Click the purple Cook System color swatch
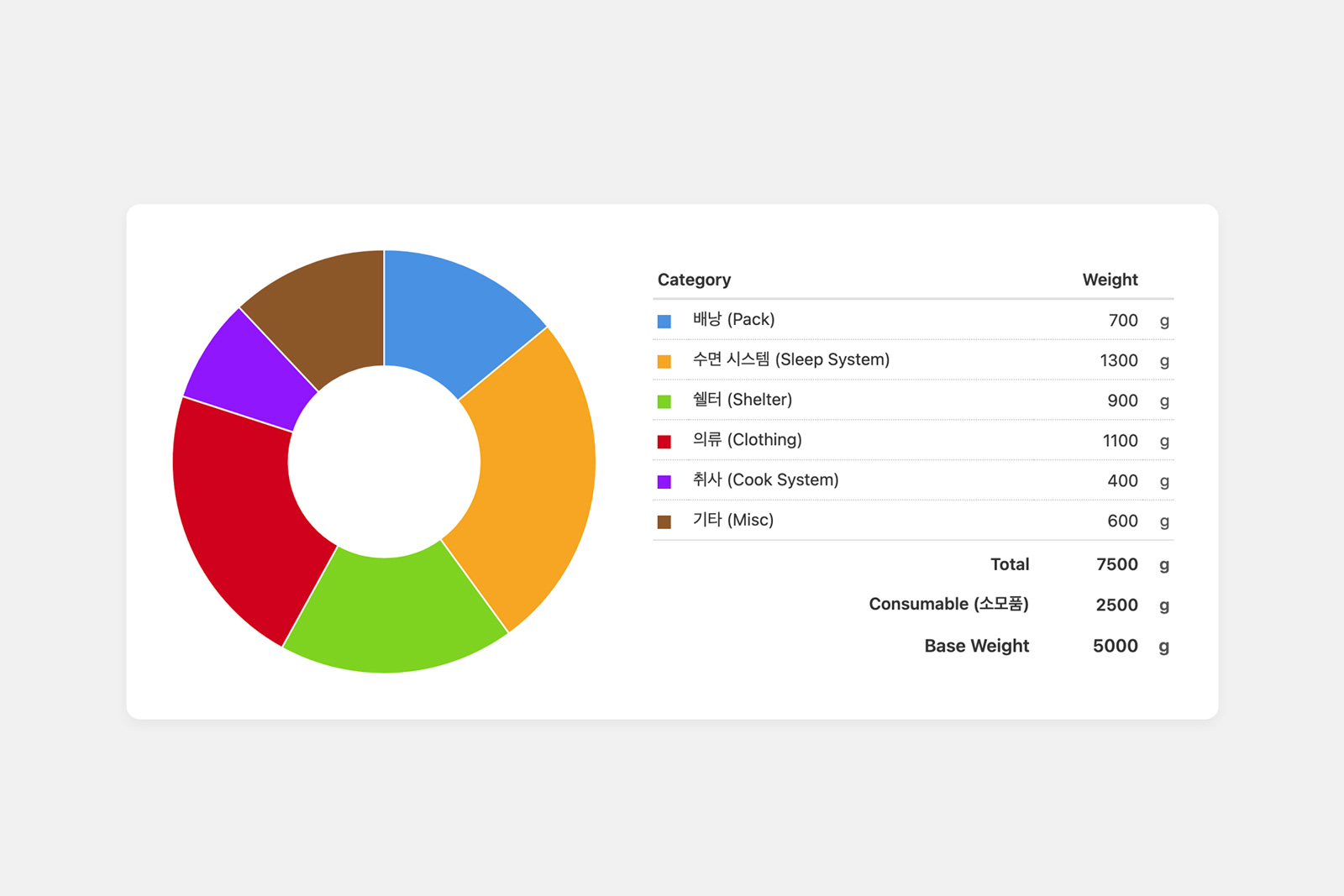Image resolution: width=1344 pixels, height=896 pixels. pyautogui.click(x=664, y=482)
